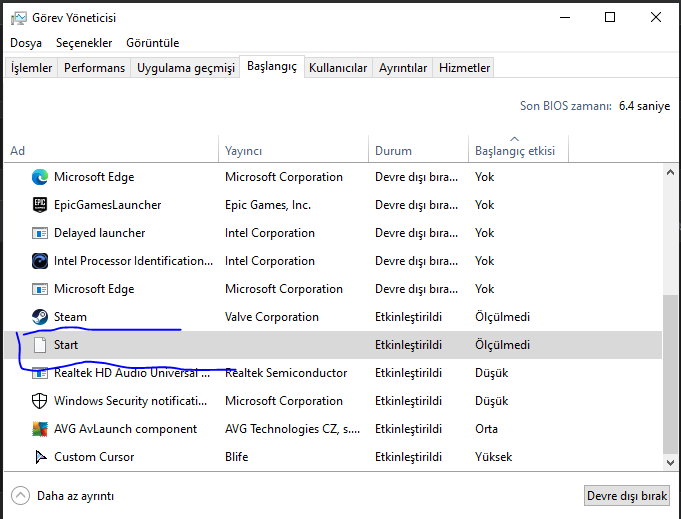Click the Windows Security shield icon
Viewport: 681px width, 519px height.
click(40, 401)
